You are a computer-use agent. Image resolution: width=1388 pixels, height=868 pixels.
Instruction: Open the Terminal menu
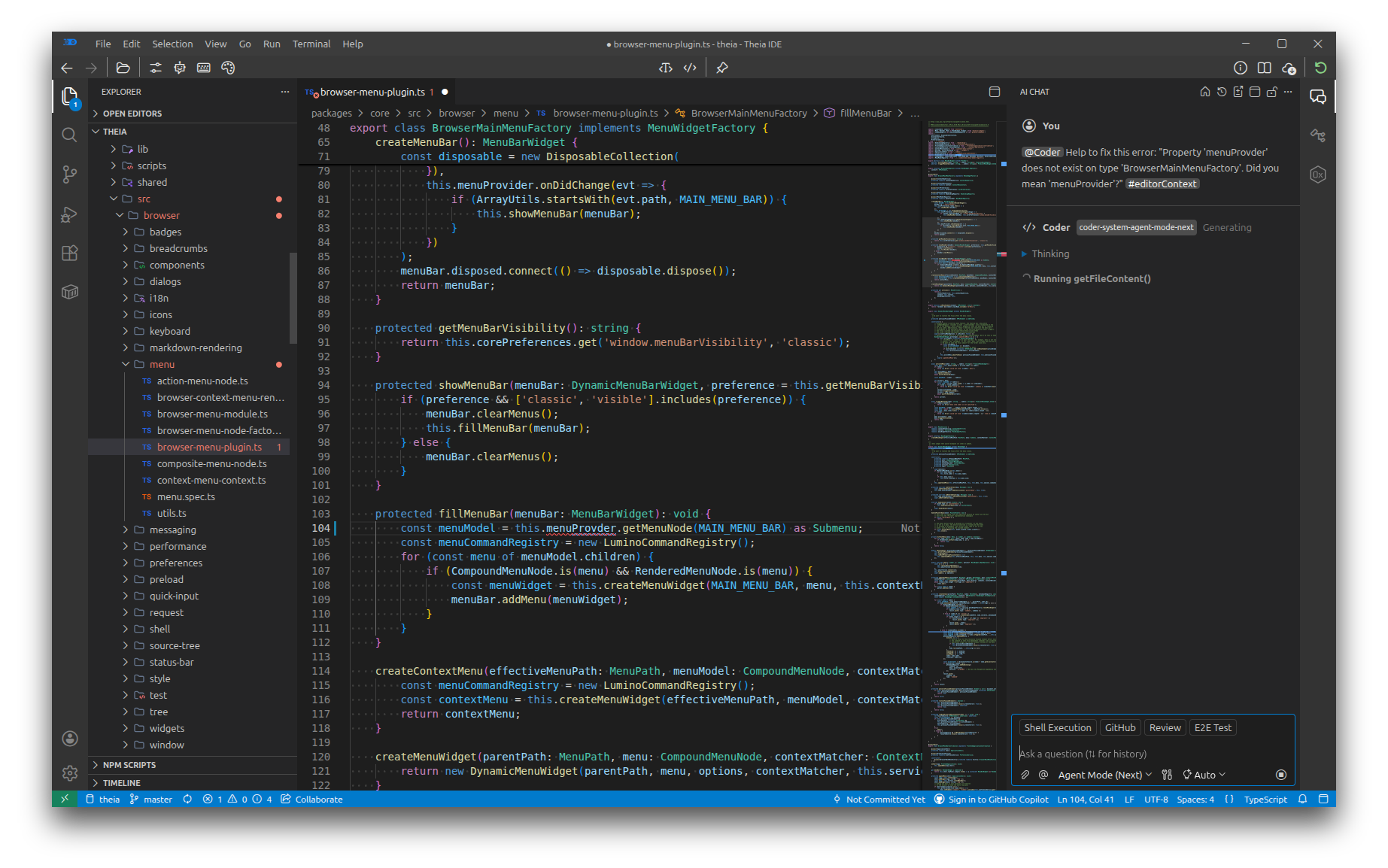(x=311, y=44)
